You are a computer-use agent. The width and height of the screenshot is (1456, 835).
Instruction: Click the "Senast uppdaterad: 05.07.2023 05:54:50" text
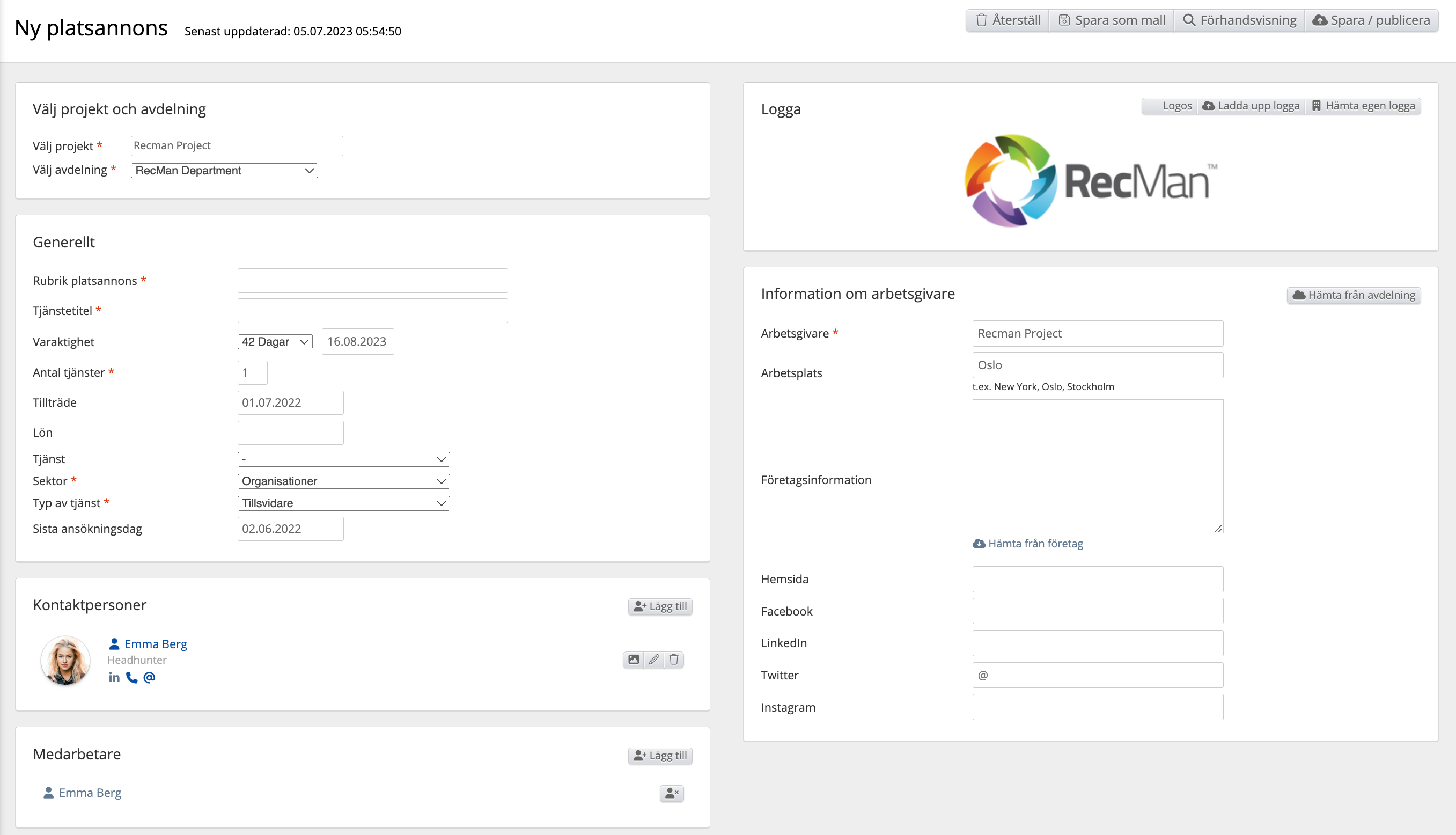pos(293,32)
